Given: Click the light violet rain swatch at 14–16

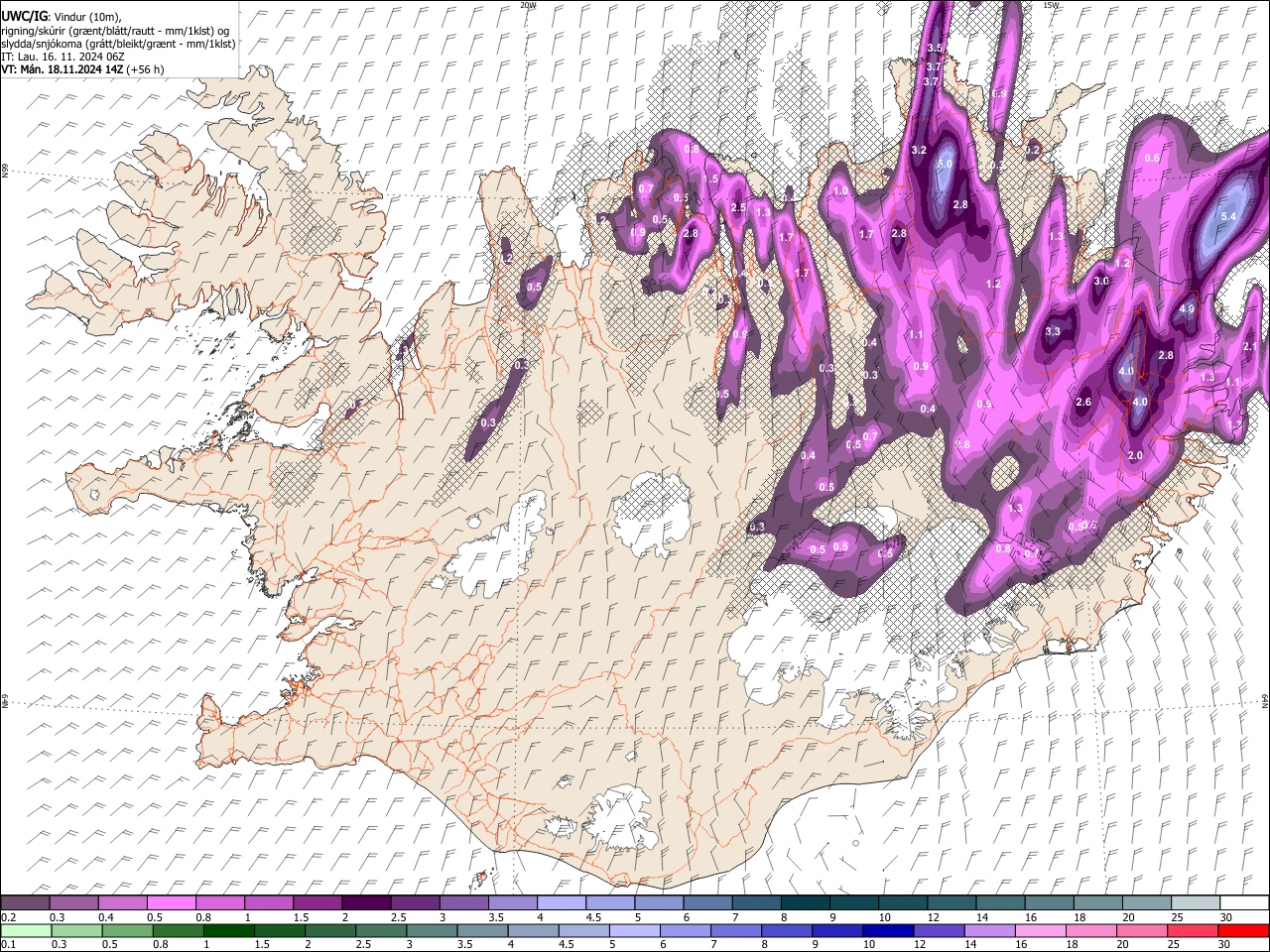Looking at the screenshot, I should click(x=991, y=930).
